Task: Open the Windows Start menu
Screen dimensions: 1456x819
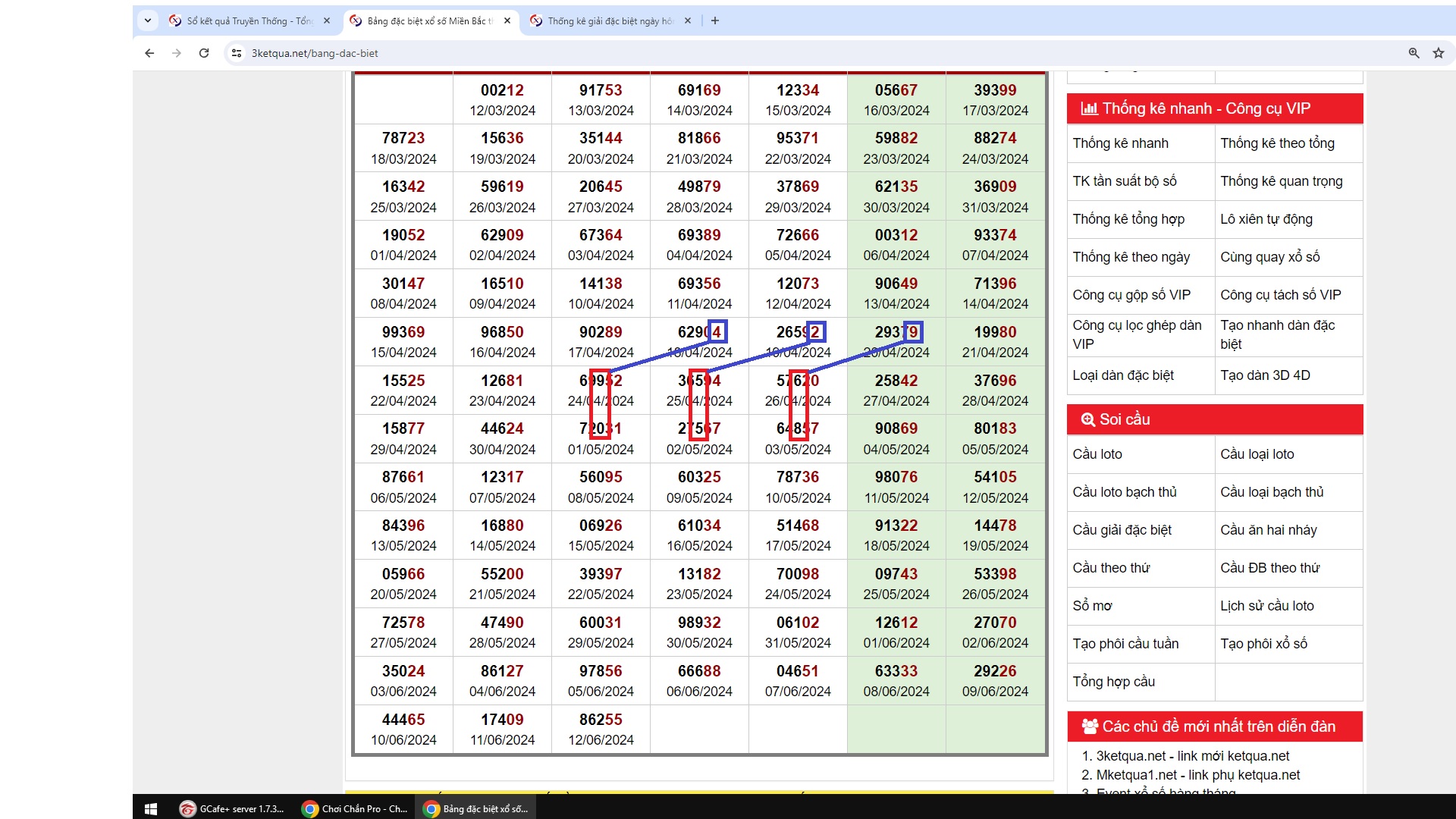Action: click(x=150, y=808)
